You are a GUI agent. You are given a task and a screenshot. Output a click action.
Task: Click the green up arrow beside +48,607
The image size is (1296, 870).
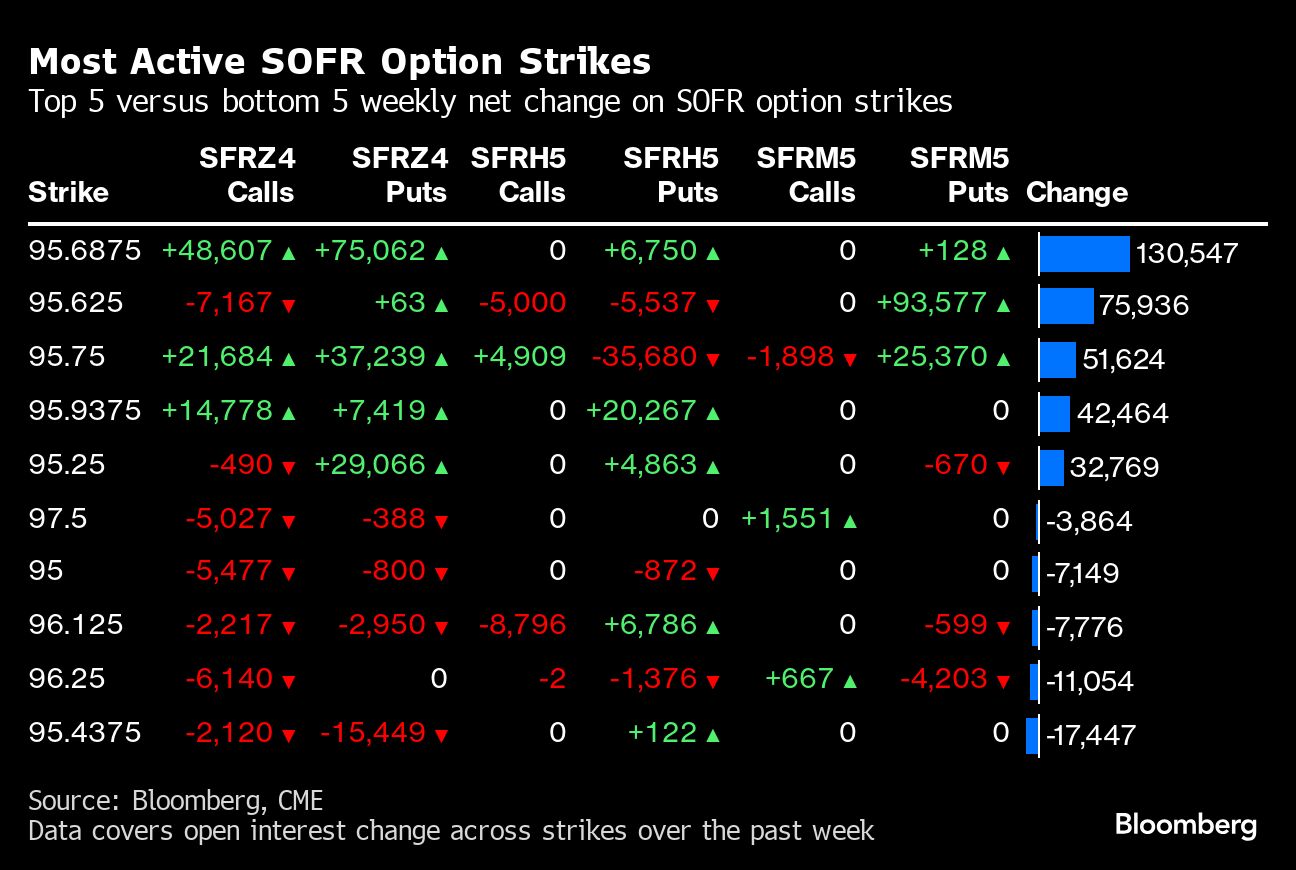pos(288,254)
